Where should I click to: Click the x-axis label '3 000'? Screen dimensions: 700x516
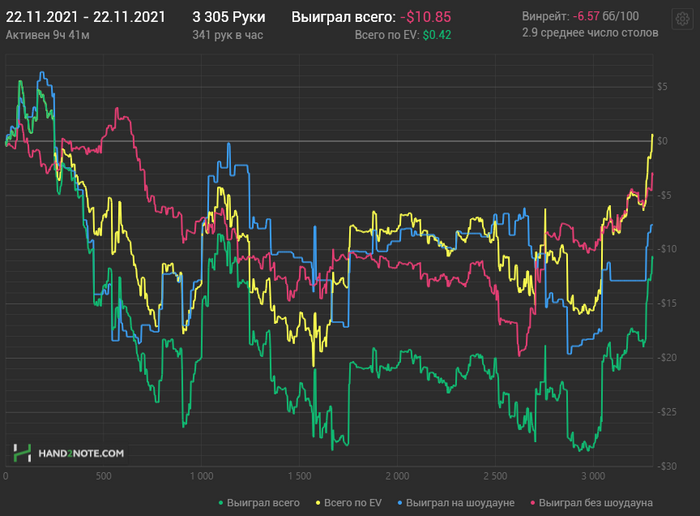tap(593, 476)
